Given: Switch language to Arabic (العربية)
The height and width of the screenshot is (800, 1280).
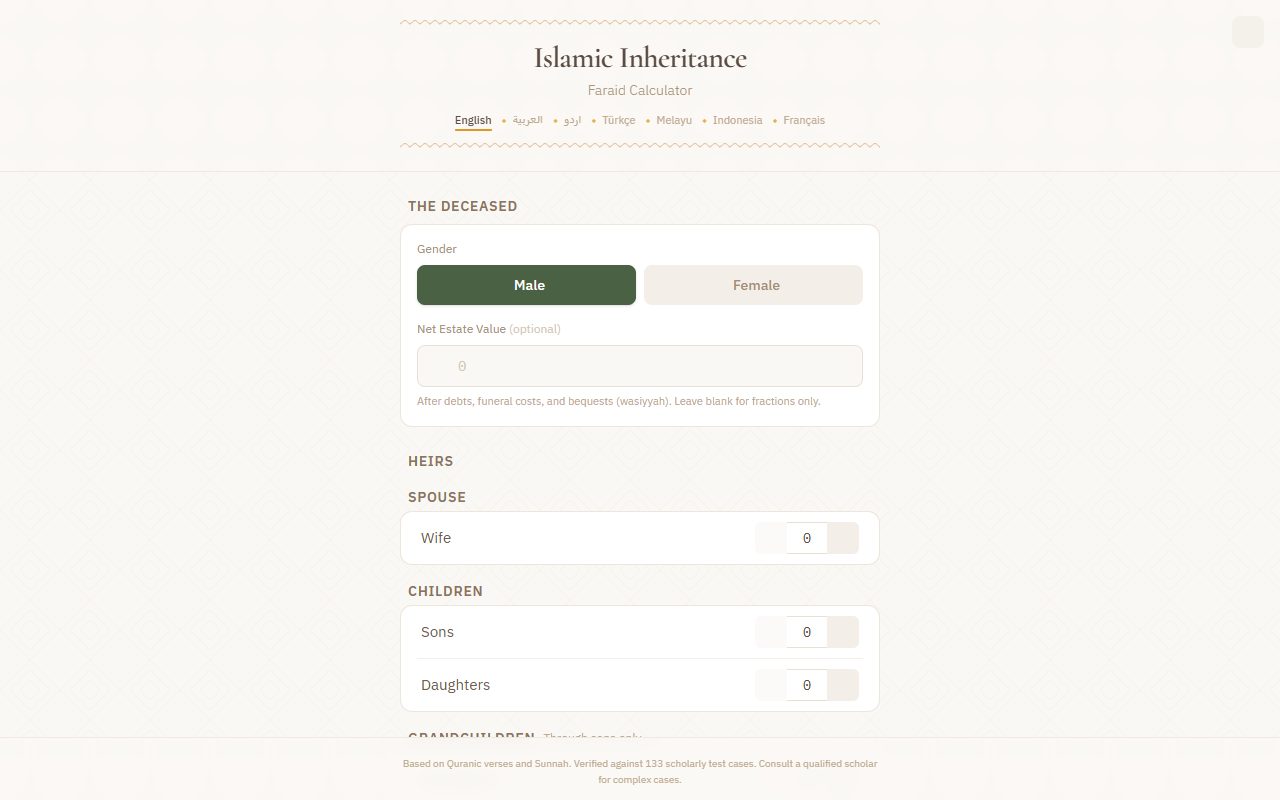Looking at the screenshot, I should point(527,121).
